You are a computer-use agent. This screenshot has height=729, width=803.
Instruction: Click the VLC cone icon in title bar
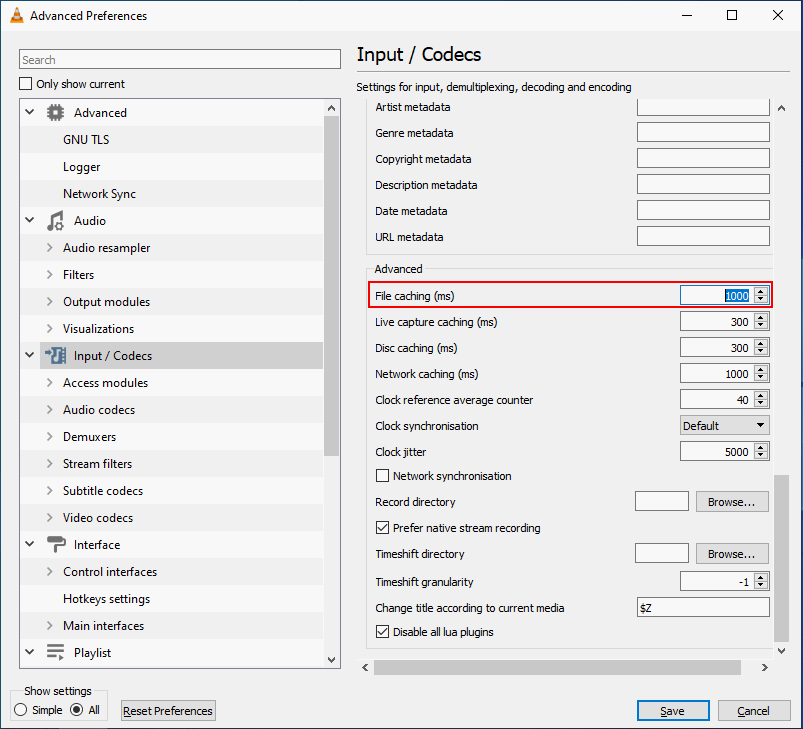[17, 15]
